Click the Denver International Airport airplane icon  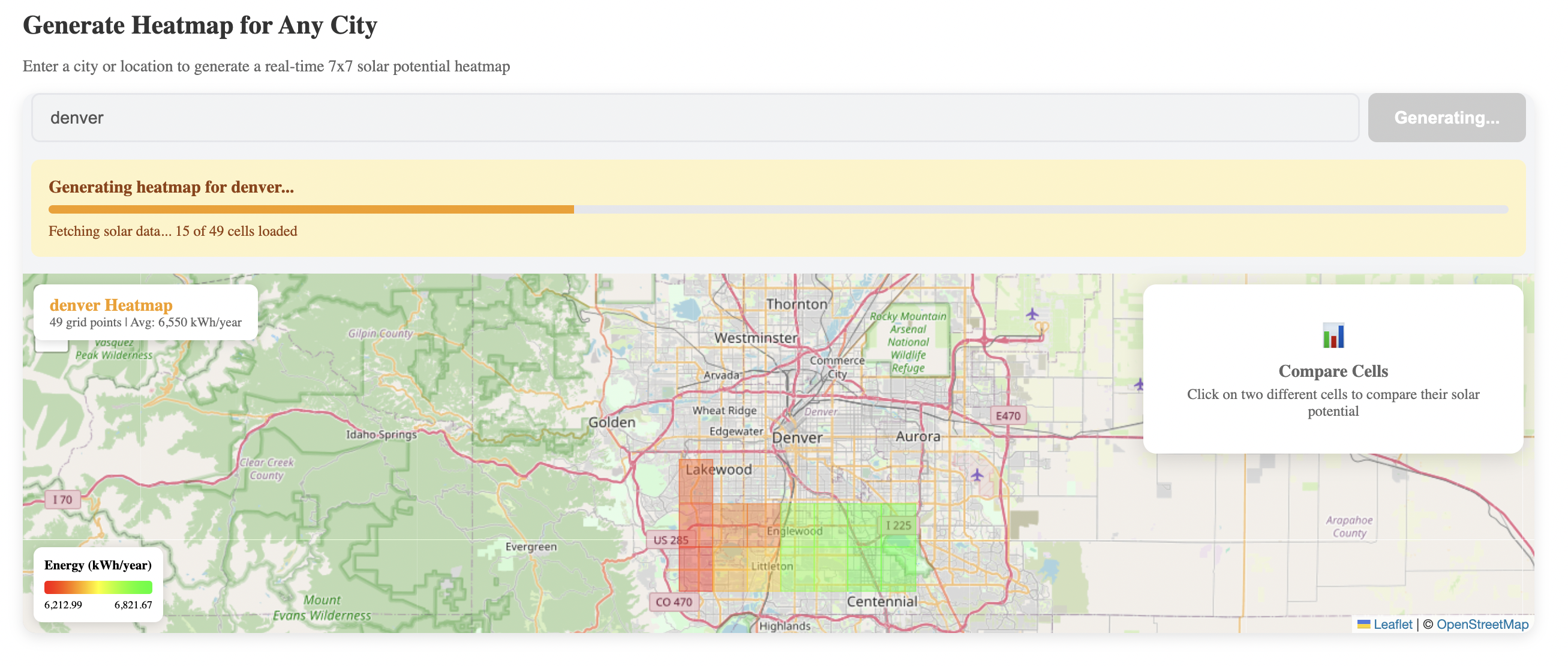coord(1032,314)
